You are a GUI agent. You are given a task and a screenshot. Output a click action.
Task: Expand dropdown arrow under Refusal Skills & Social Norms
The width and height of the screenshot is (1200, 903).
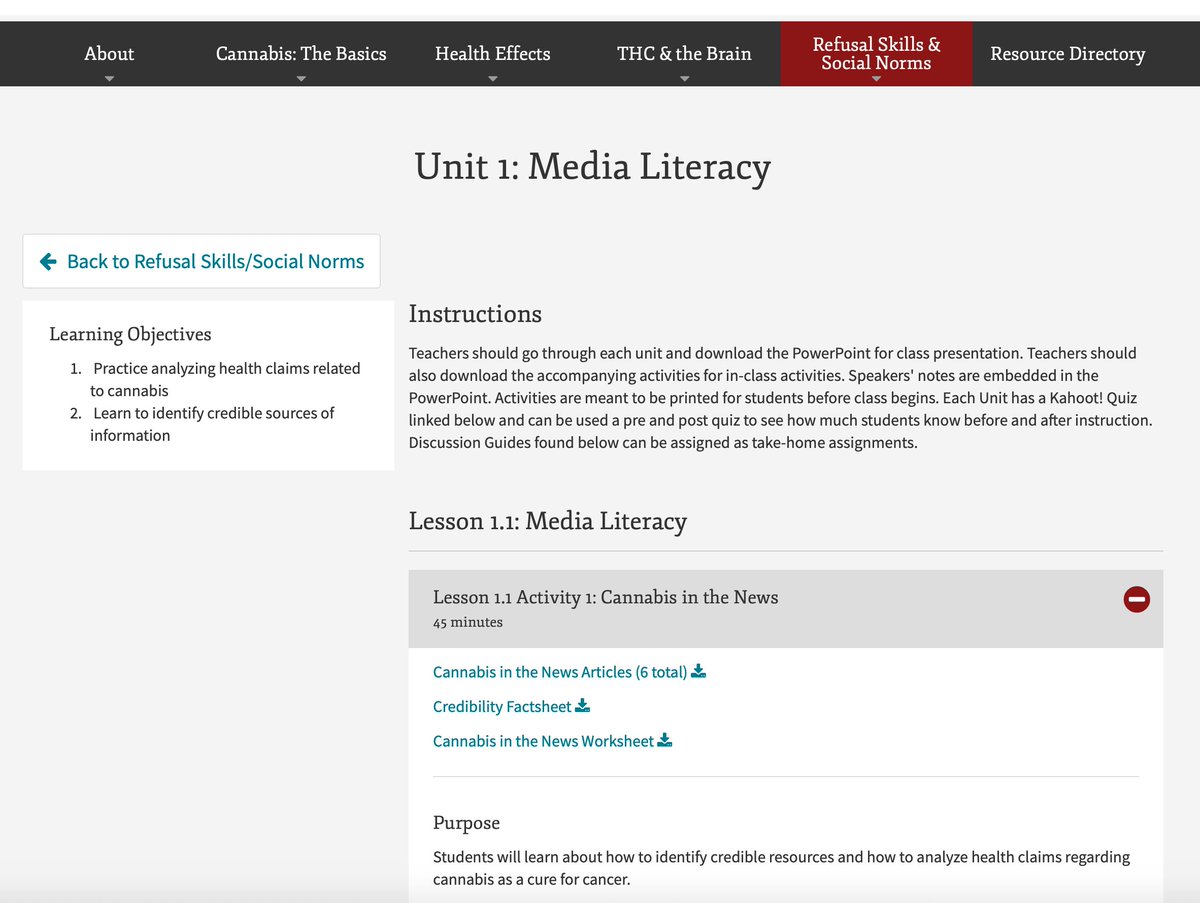point(876,78)
